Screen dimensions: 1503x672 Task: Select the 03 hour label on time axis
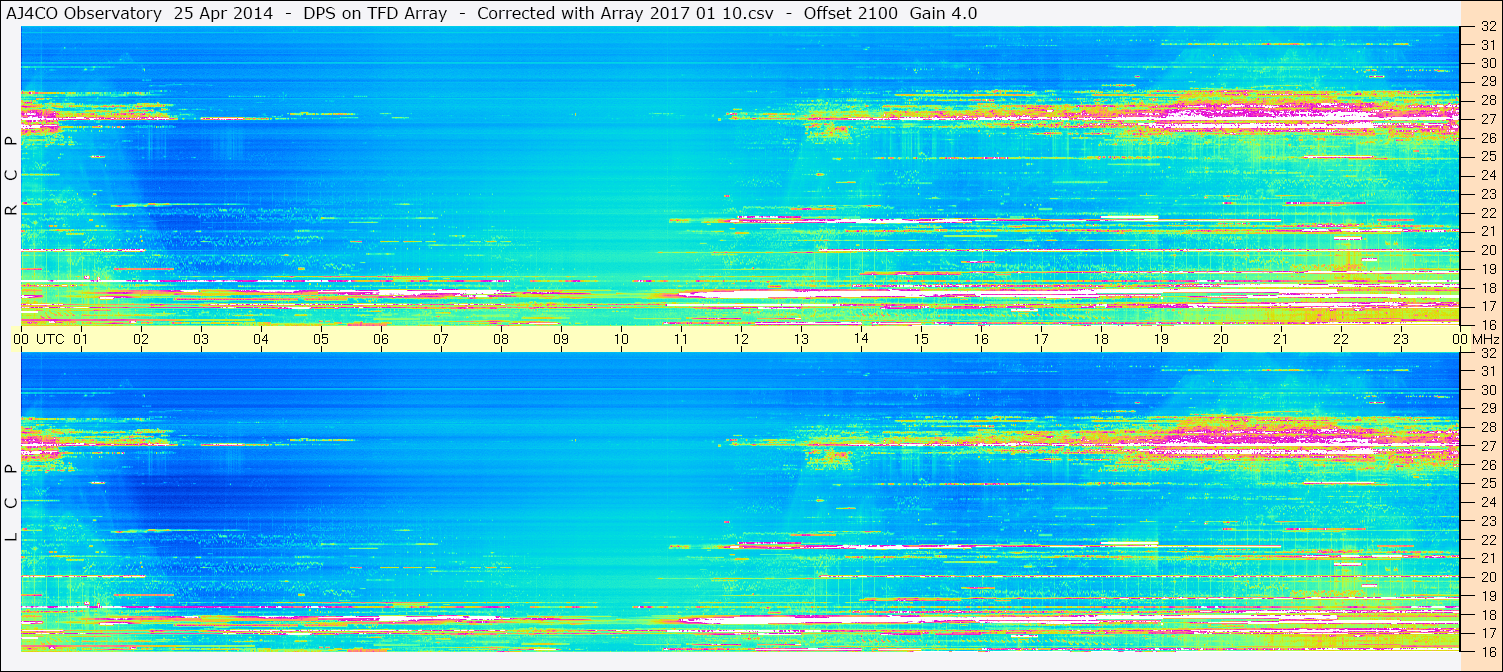click(x=201, y=339)
